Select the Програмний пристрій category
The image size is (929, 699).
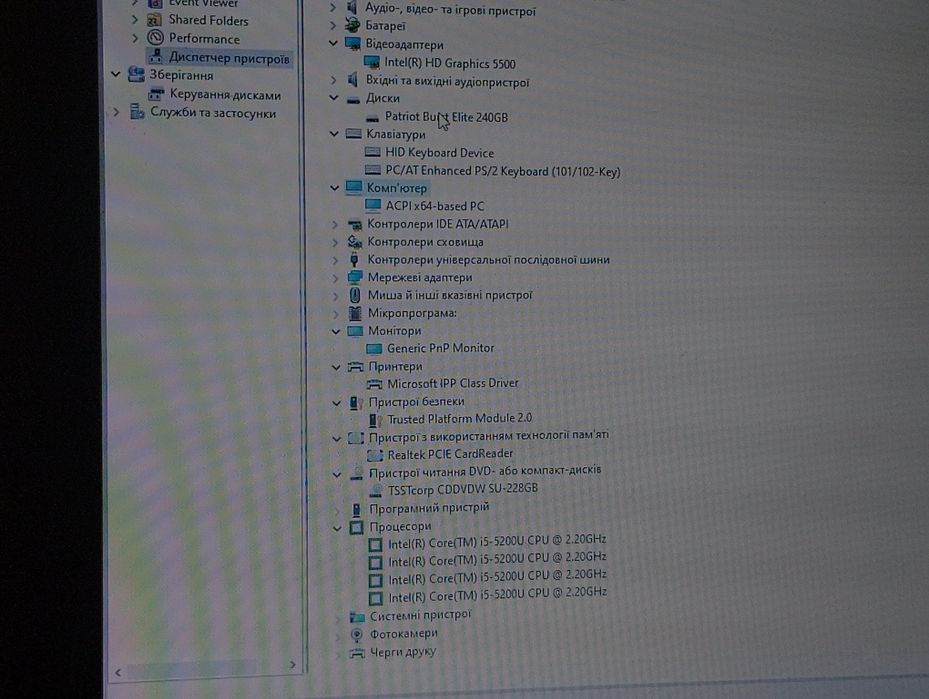point(429,508)
